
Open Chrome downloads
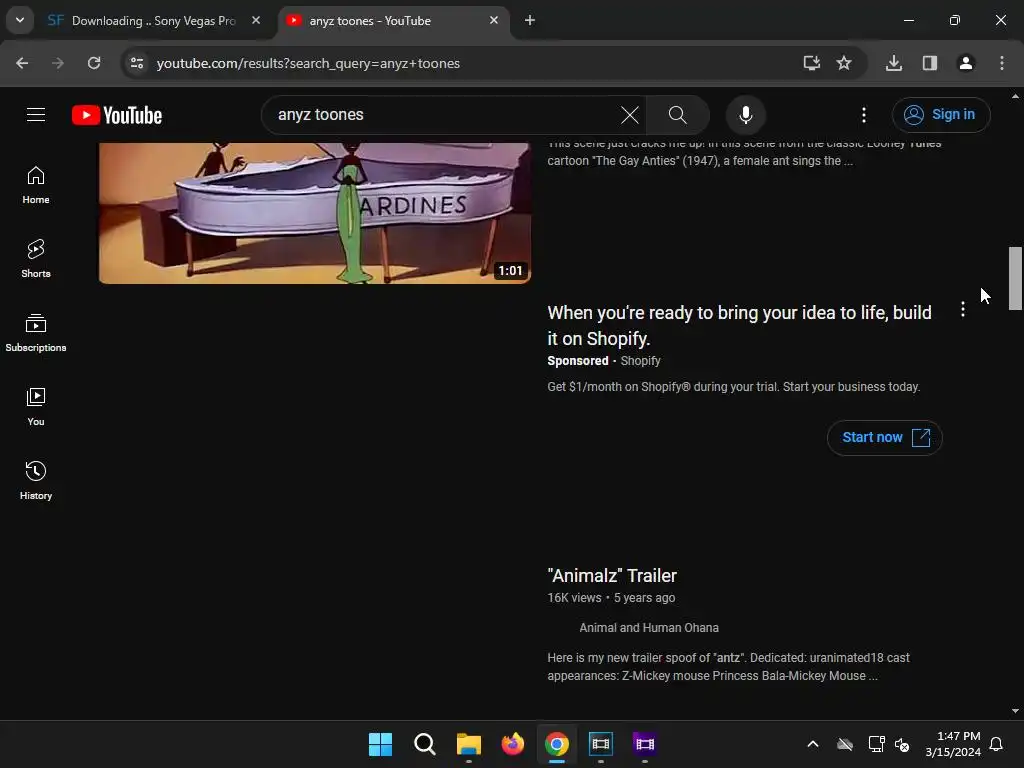pos(894,63)
